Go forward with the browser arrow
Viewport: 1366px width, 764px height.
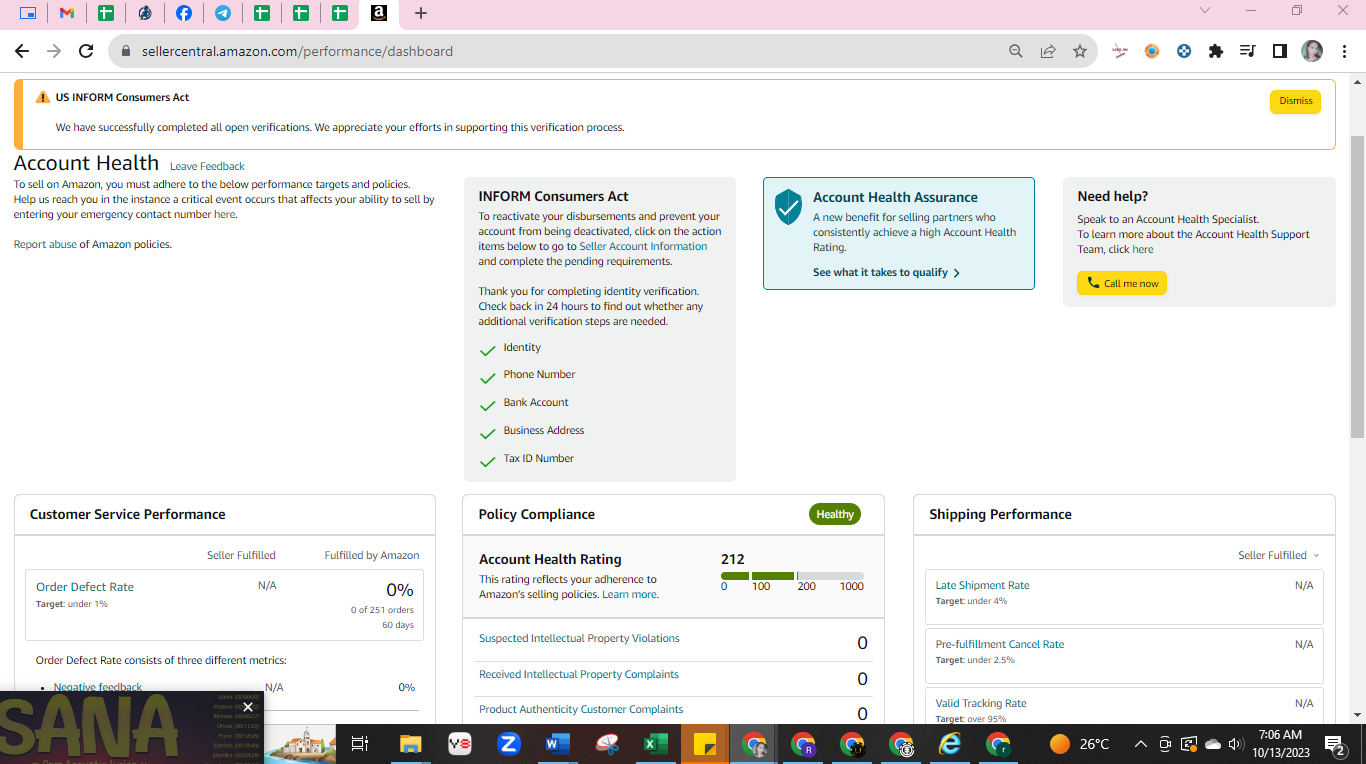(54, 51)
